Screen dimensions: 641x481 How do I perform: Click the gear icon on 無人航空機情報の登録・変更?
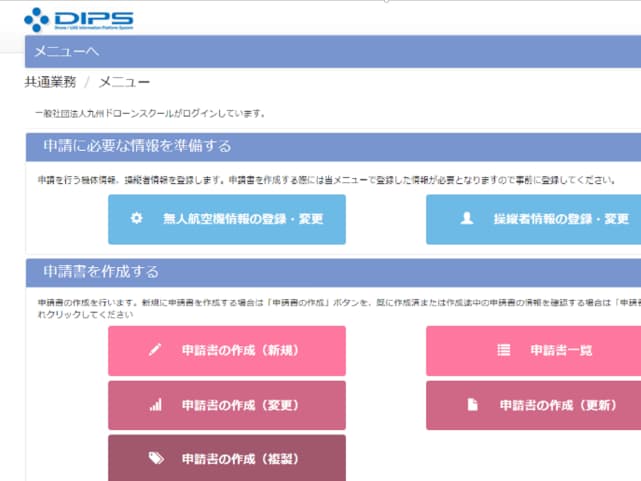pyautogui.click(x=137, y=219)
